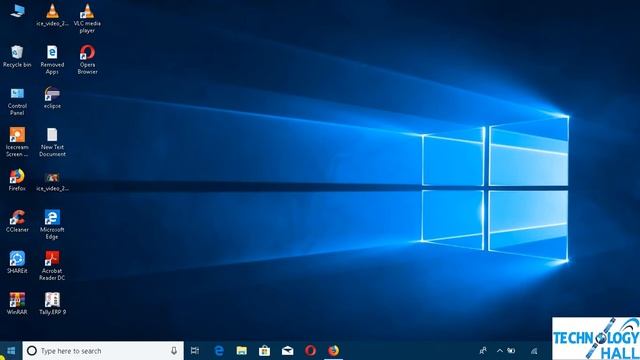The image size is (640, 360).
Task: Select the ice_video_2 file with the video thumbnail
Action: pos(52,182)
